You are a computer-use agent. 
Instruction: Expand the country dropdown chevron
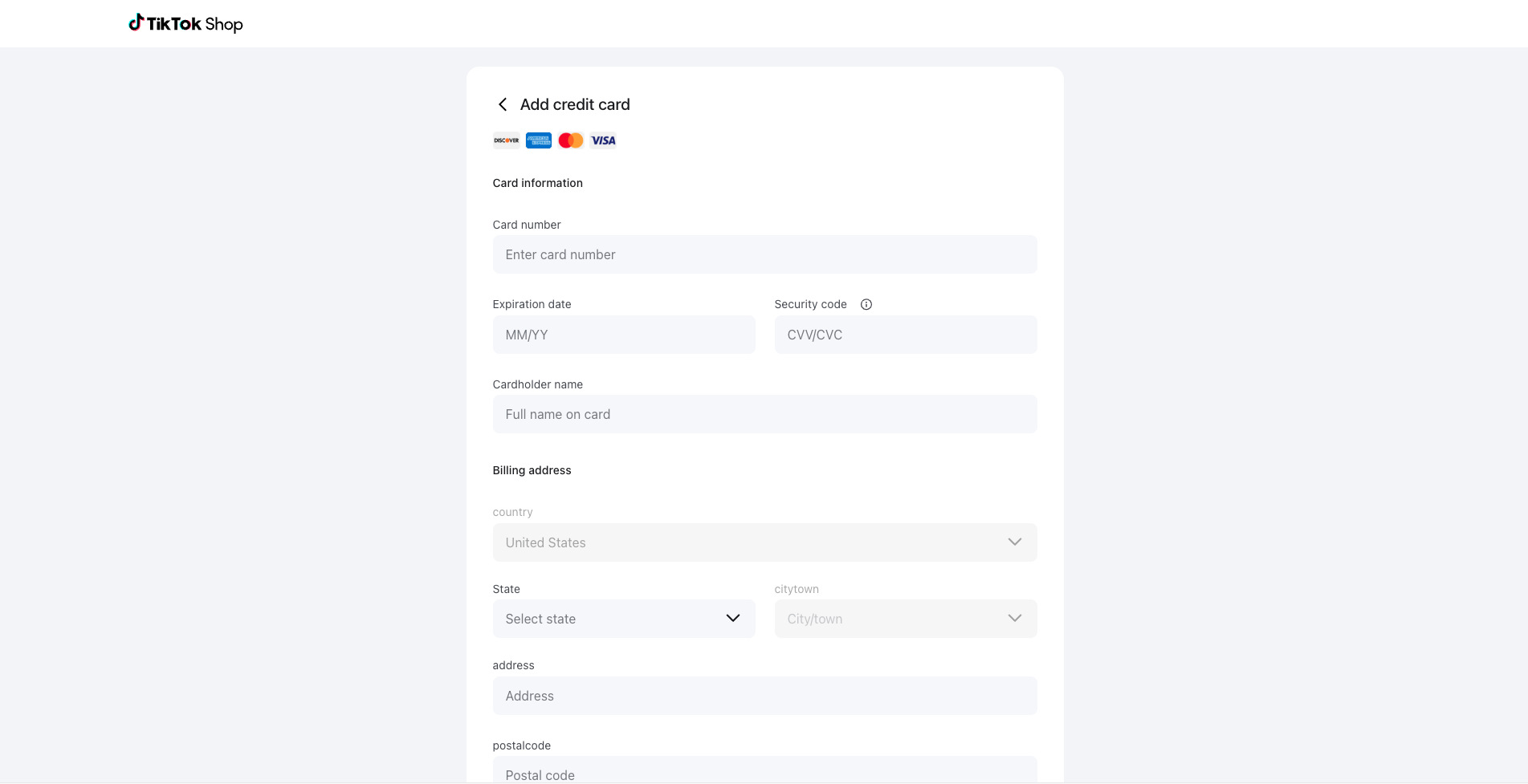point(1014,542)
